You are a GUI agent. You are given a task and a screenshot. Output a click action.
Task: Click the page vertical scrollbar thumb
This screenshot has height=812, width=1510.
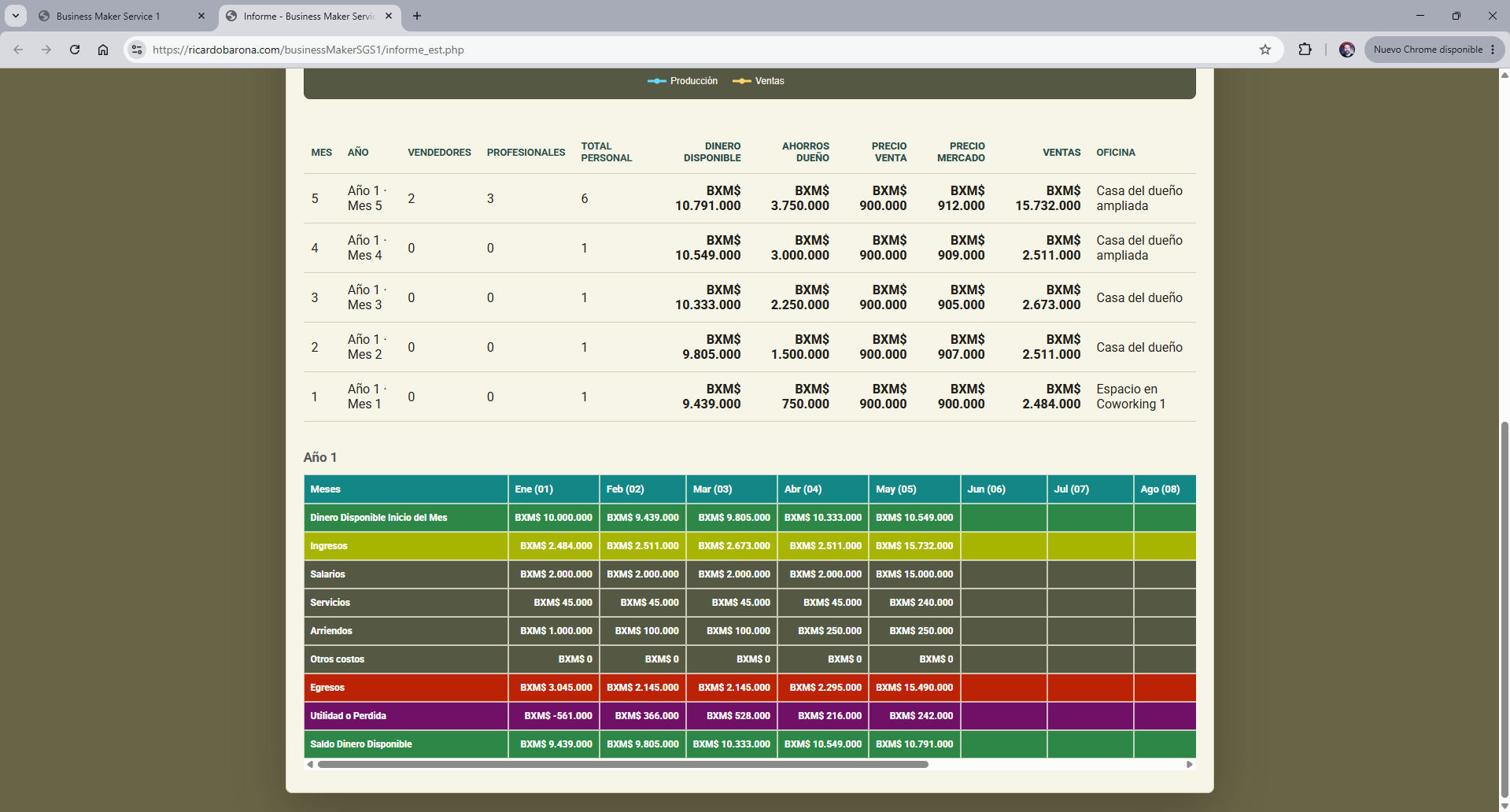pos(1504,610)
